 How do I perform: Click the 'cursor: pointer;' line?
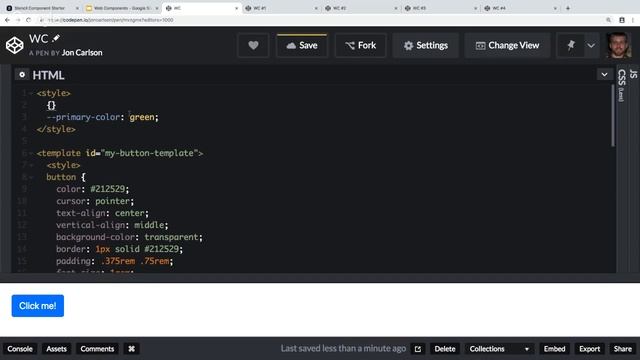(95, 201)
